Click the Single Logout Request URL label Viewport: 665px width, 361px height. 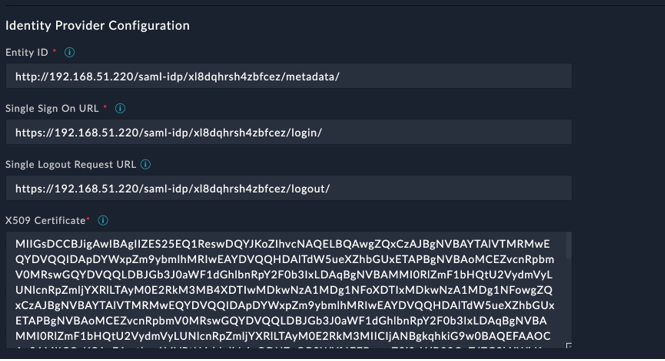[x=70, y=164]
